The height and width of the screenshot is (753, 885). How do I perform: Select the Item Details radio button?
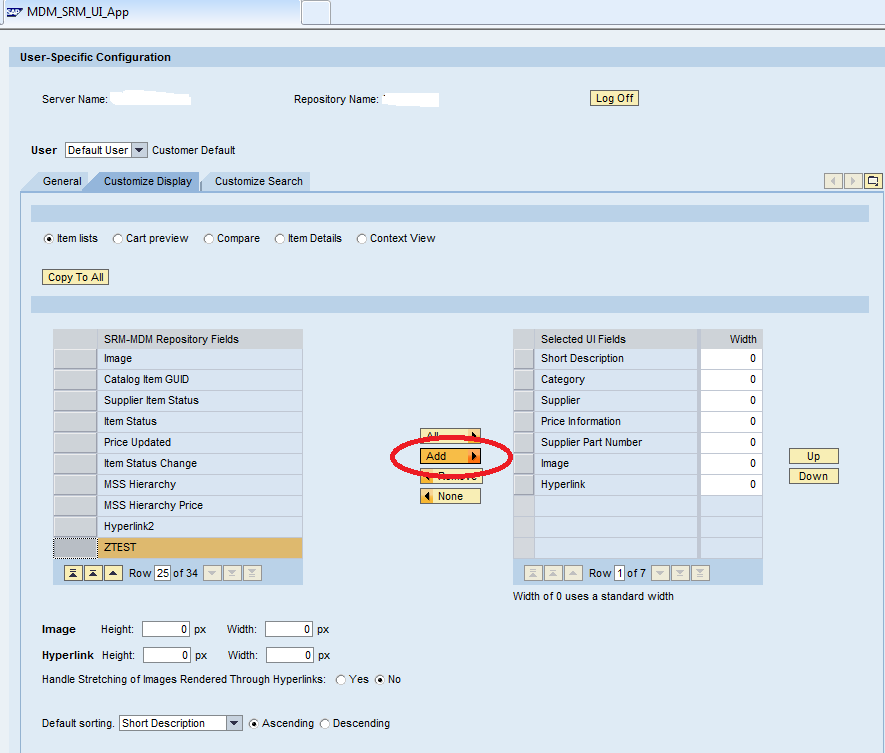coord(279,239)
